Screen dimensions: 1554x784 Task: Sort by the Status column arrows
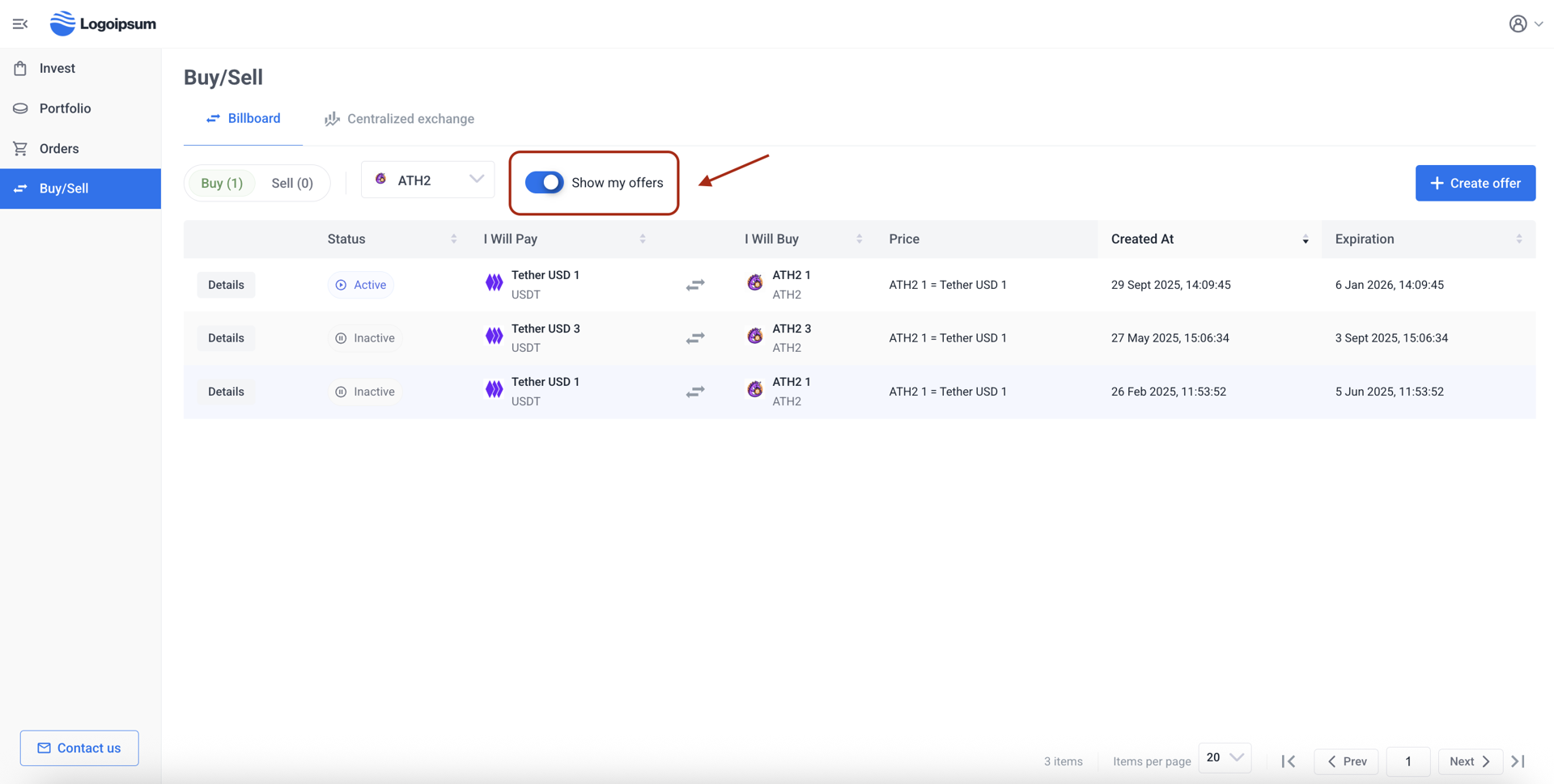pos(453,239)
